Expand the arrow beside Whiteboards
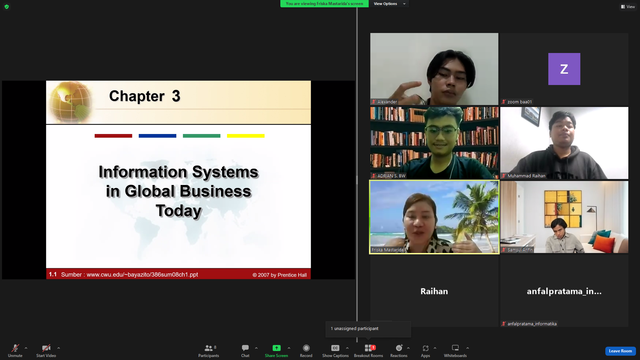Viewport: 640px width, 360px height. pyautogui.click(x=468, y=348)
